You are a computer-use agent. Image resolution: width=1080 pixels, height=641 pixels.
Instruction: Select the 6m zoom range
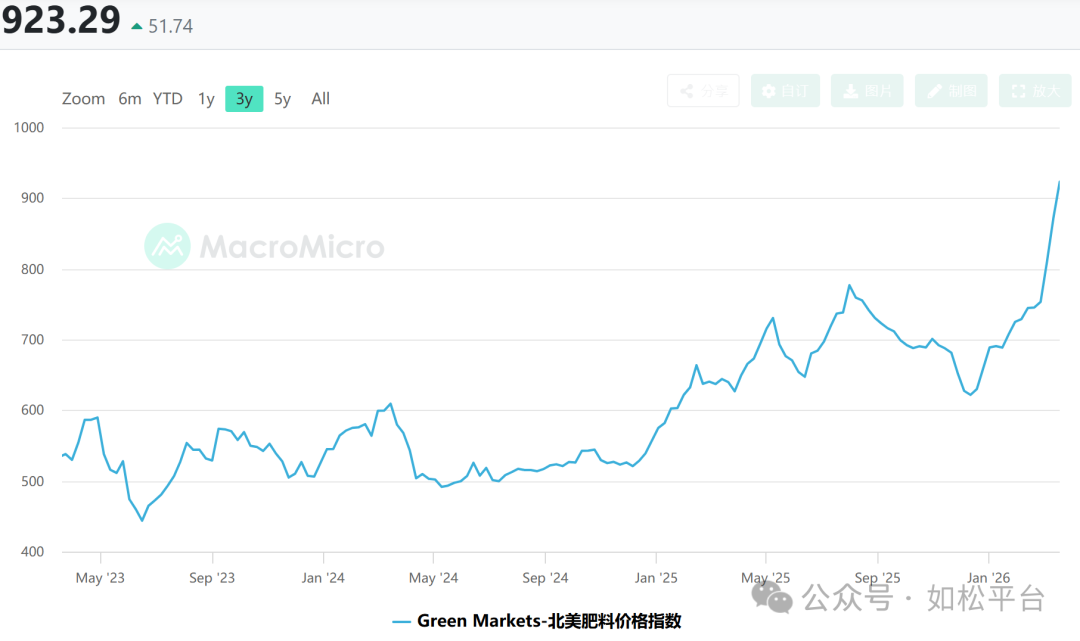coord(130,99)
